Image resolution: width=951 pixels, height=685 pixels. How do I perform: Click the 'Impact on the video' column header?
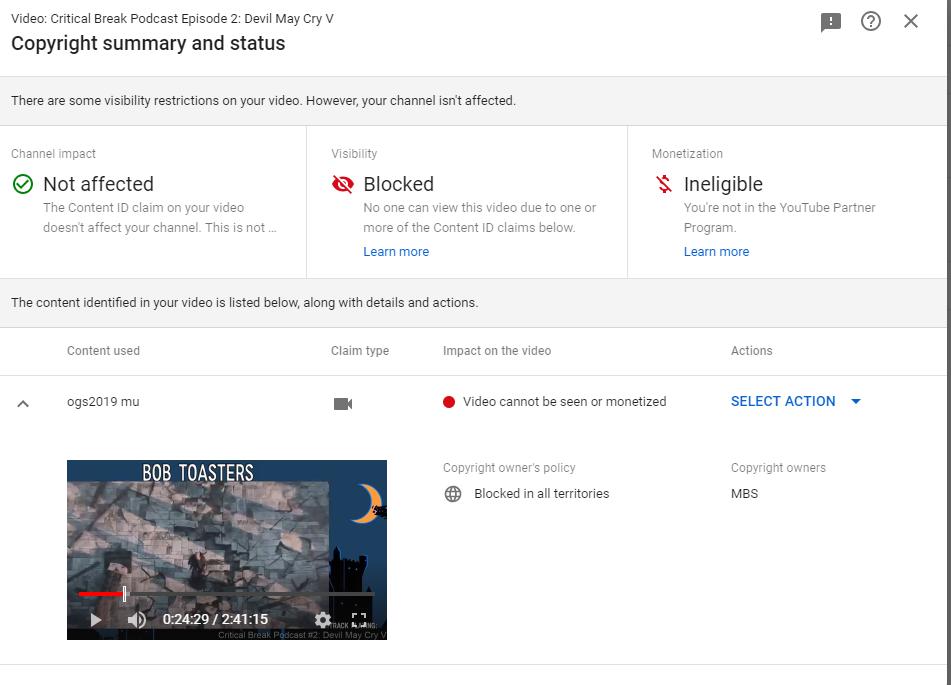(497, 351)
